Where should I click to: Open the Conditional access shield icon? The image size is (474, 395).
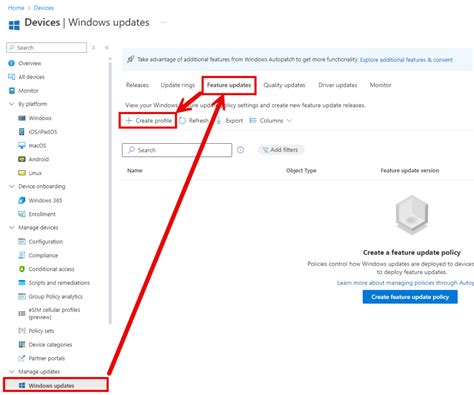[x=22, y=269]
